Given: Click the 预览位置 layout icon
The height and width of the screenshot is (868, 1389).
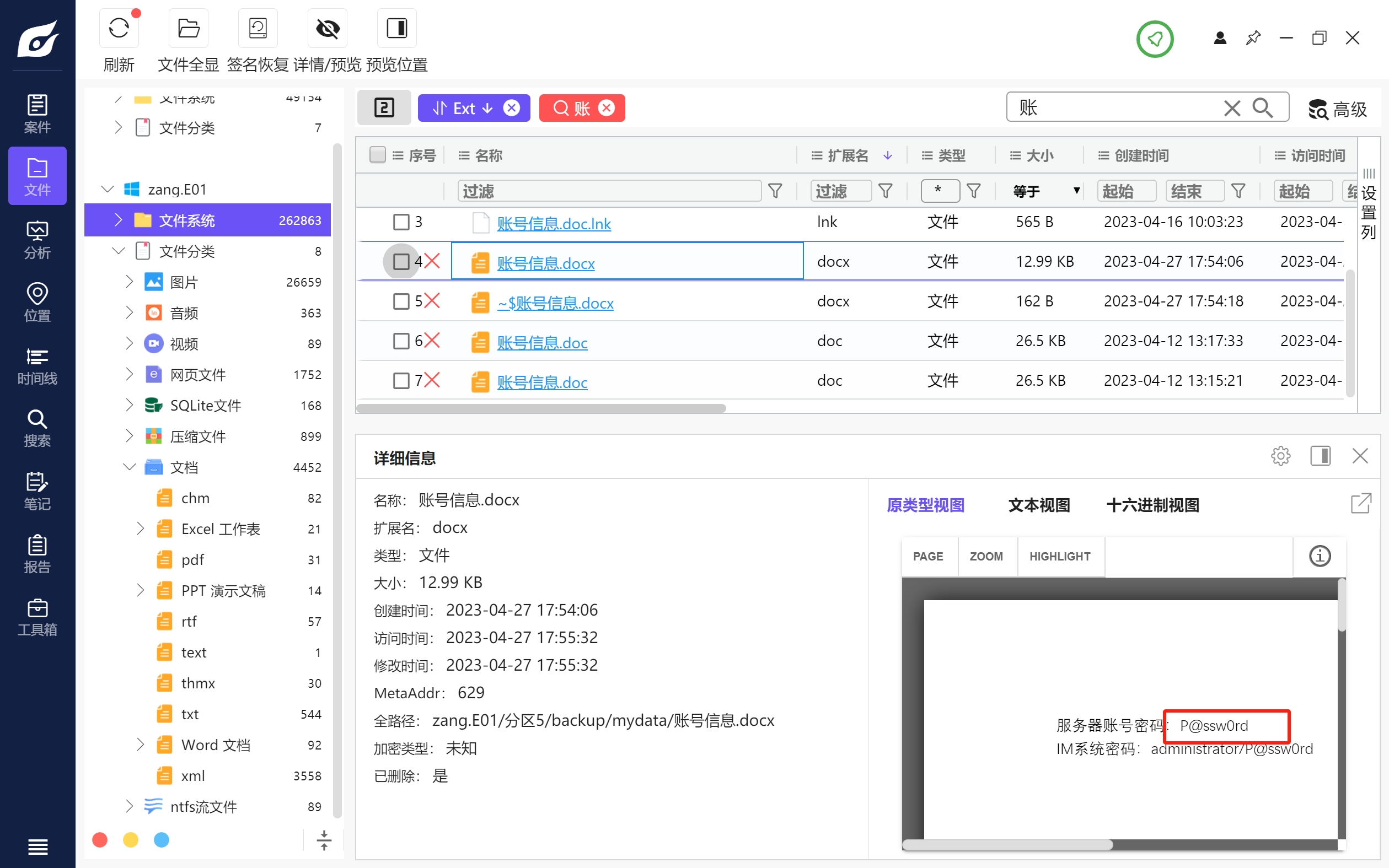Looking at the screenshot, I should point(397,28).
